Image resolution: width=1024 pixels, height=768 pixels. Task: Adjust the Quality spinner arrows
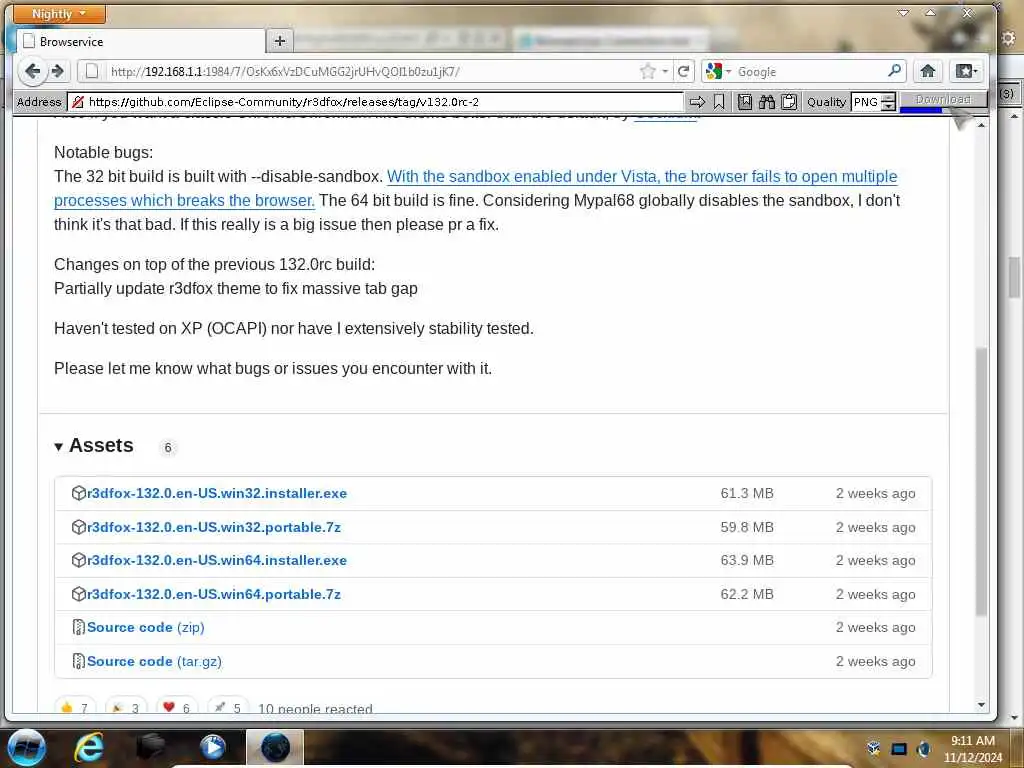(888, 102)
